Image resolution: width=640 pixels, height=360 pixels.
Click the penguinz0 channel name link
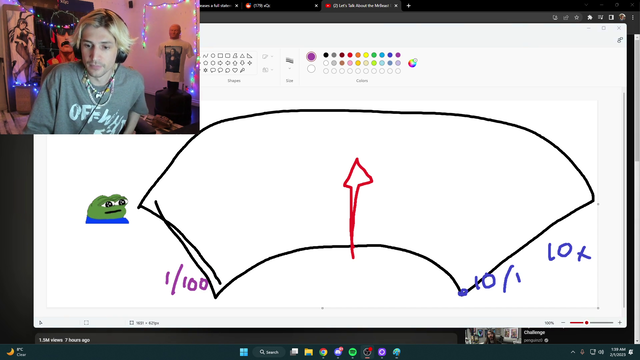tap(533, 340)
